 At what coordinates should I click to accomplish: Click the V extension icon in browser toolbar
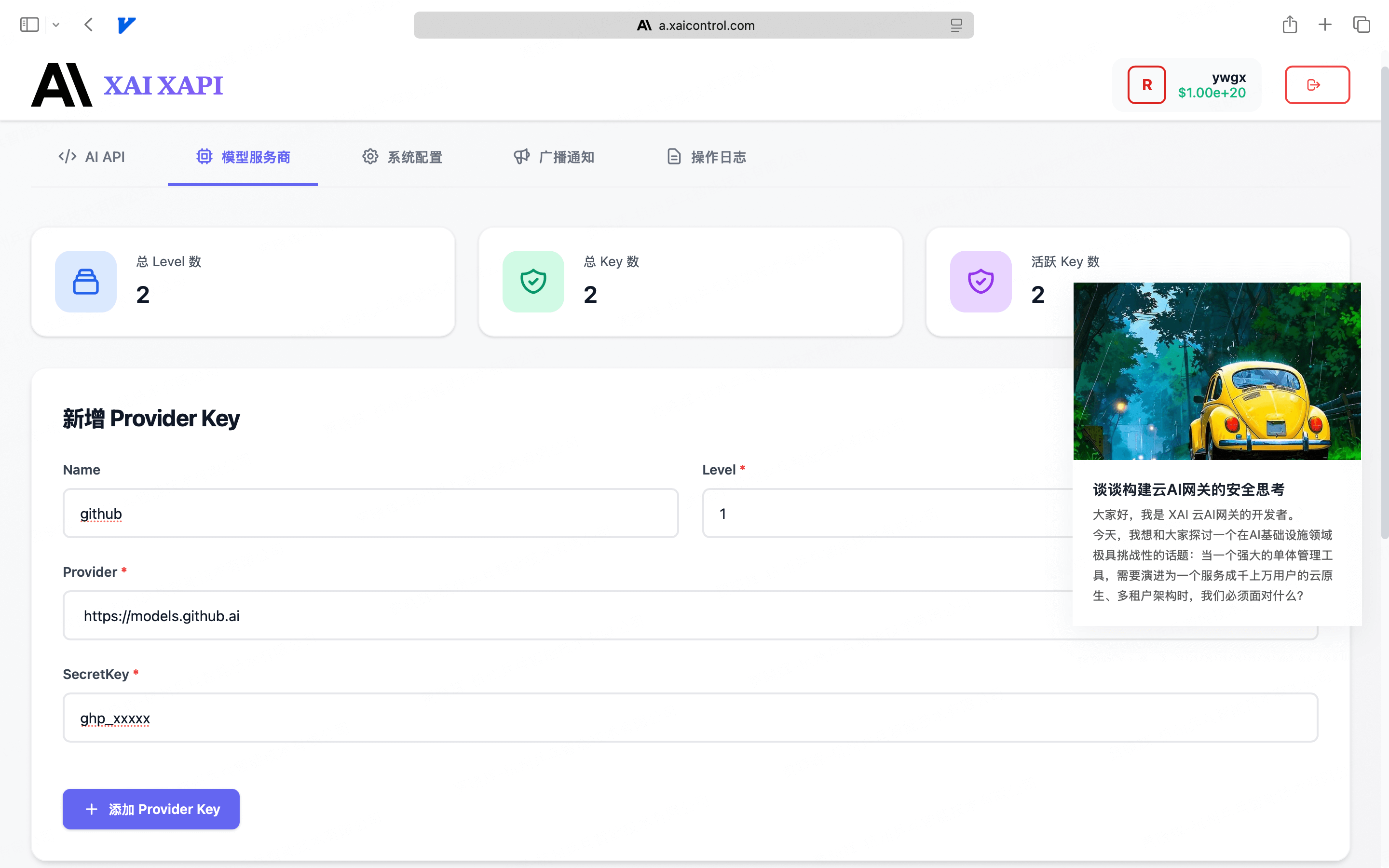click(x=126, y=25)
